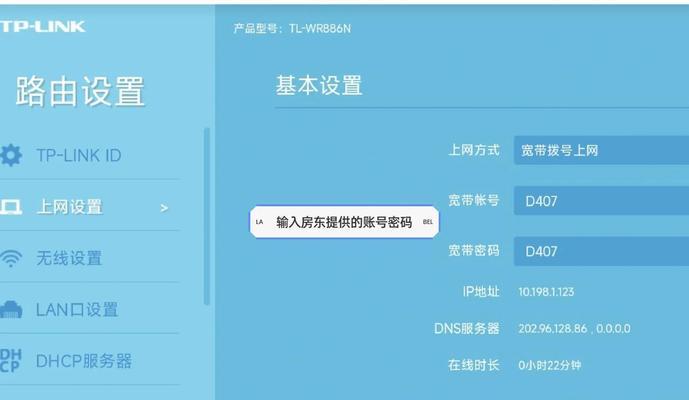689x400 pixels.
Task: Open the 上网方式 dropdown 宽带拨号上网
Action: coord(602,150)
